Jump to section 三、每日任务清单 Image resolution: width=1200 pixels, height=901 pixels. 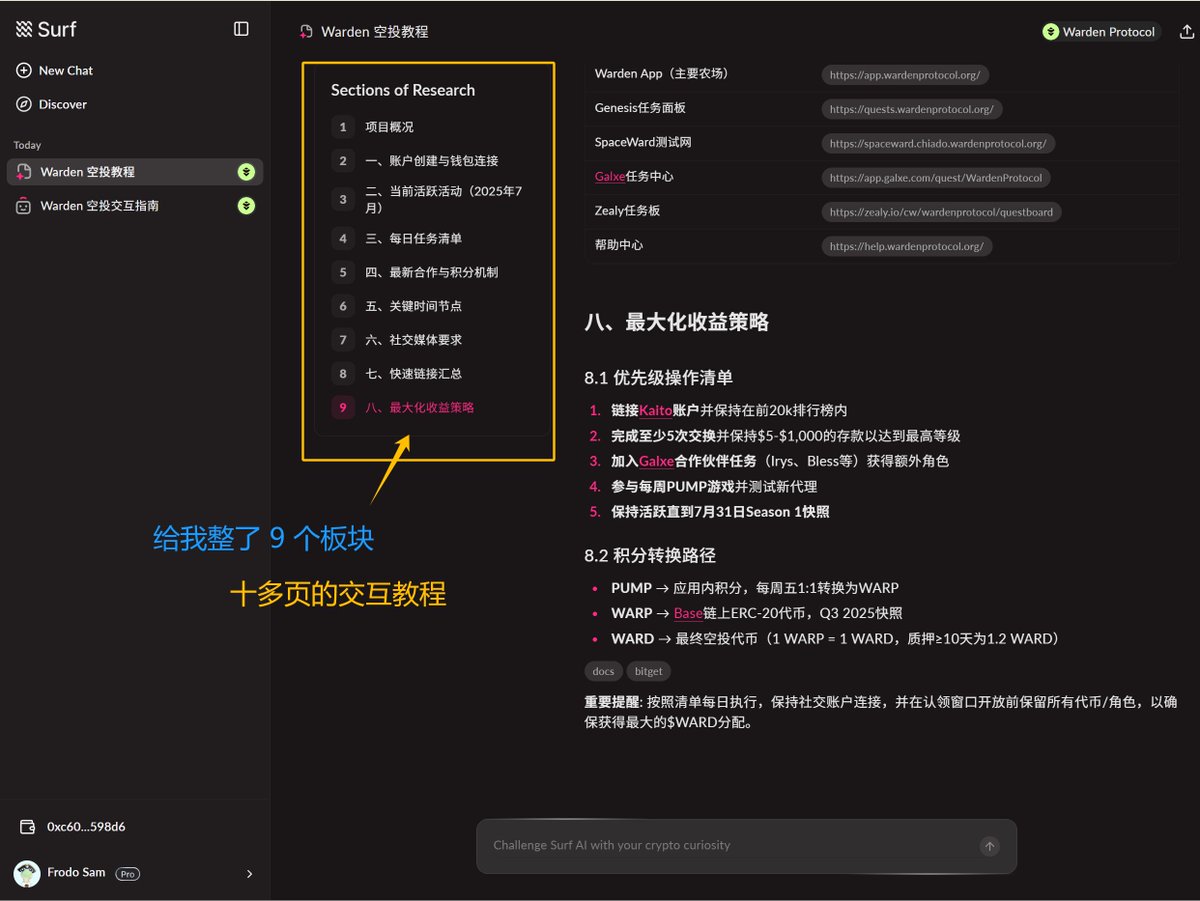[x=413, y=239]
